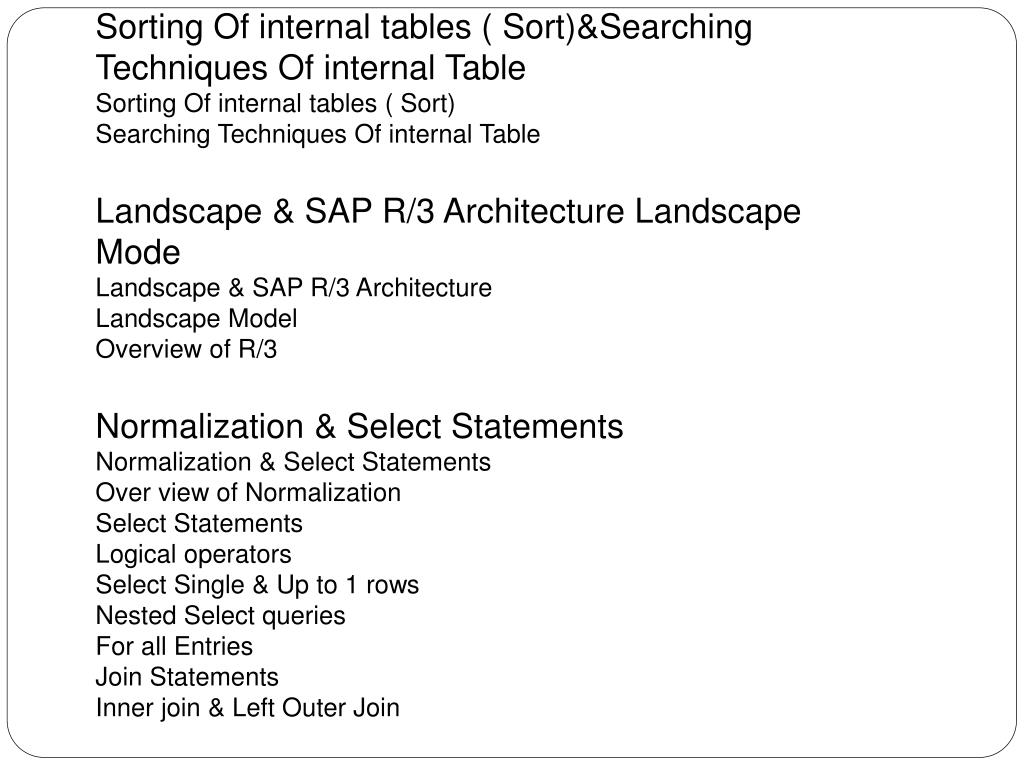Click the large 'Normalization & Select Statements' heading
1024x768 pixels.
click(360, 426)
